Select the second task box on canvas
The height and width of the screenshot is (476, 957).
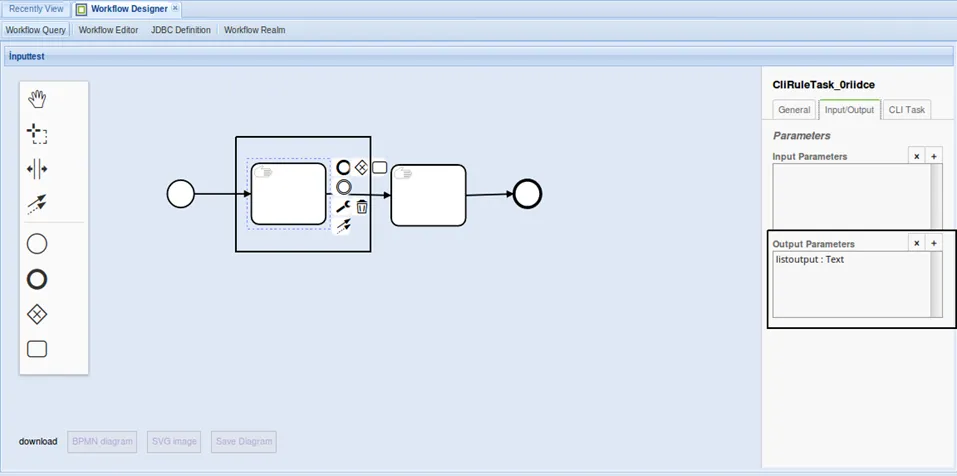[x=428, y=195]
